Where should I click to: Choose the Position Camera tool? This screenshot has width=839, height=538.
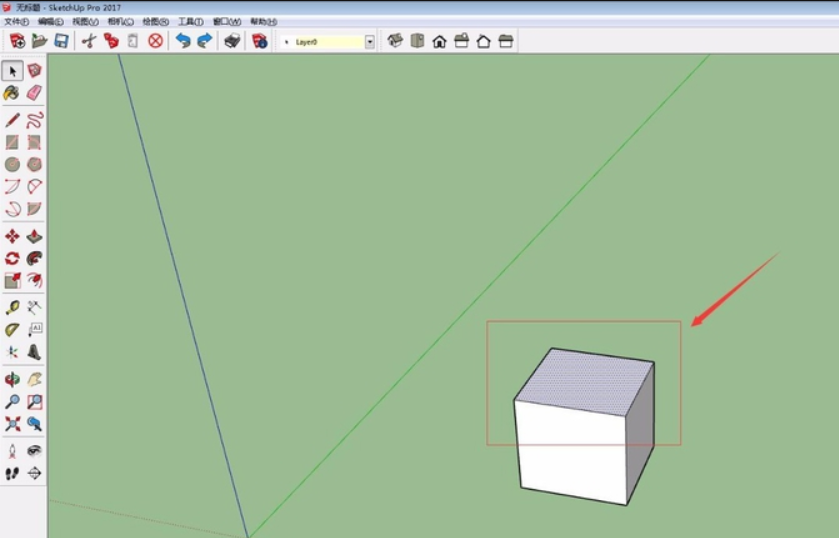pos(12,451)
